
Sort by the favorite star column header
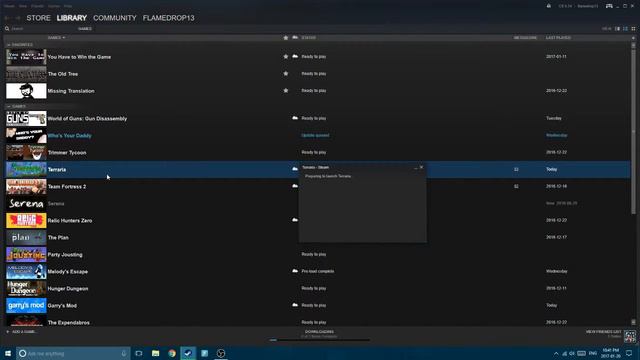286,38
